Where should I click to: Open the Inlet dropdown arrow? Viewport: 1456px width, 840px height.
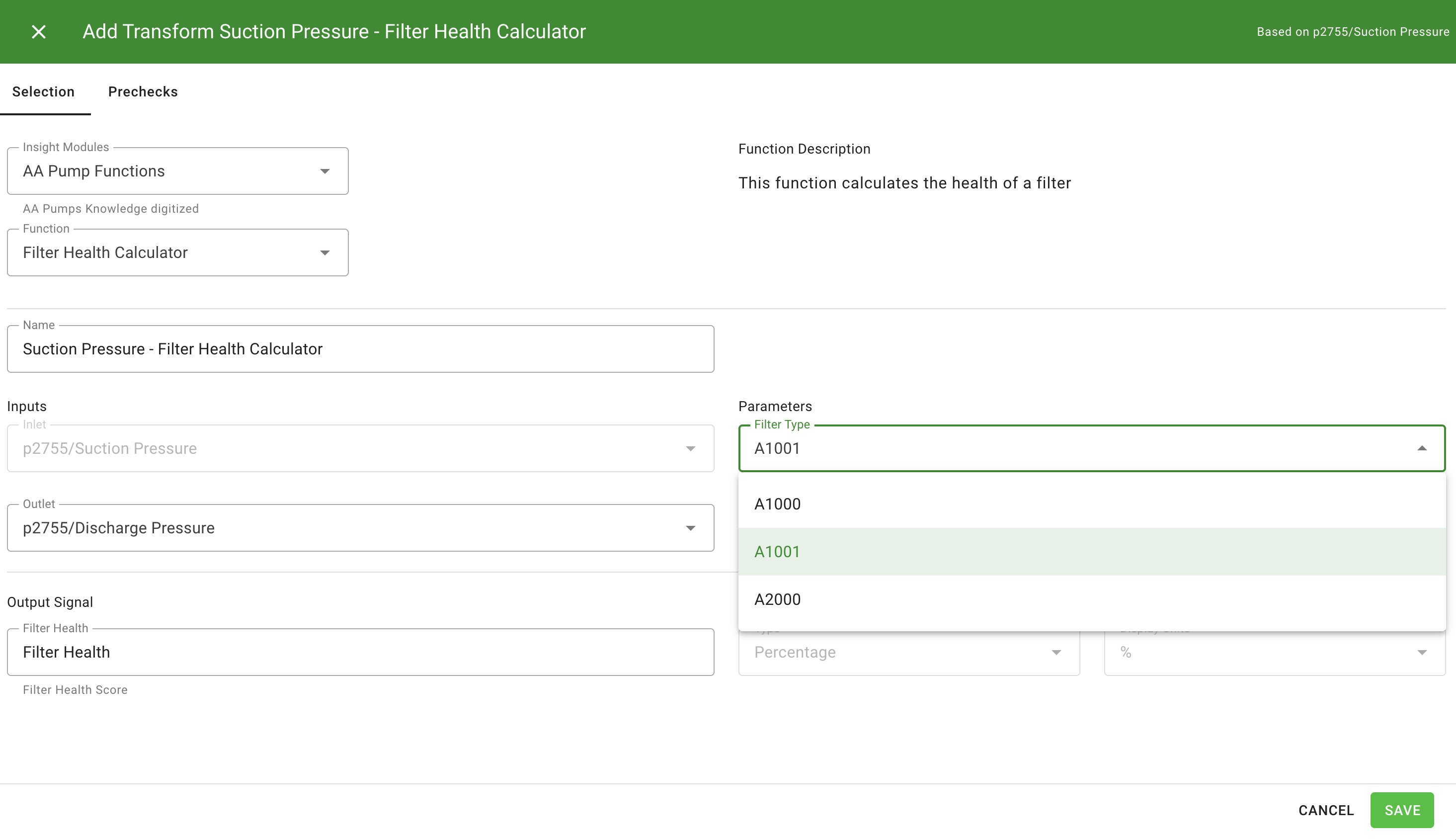pyautogui.click(x=690, y=448)
